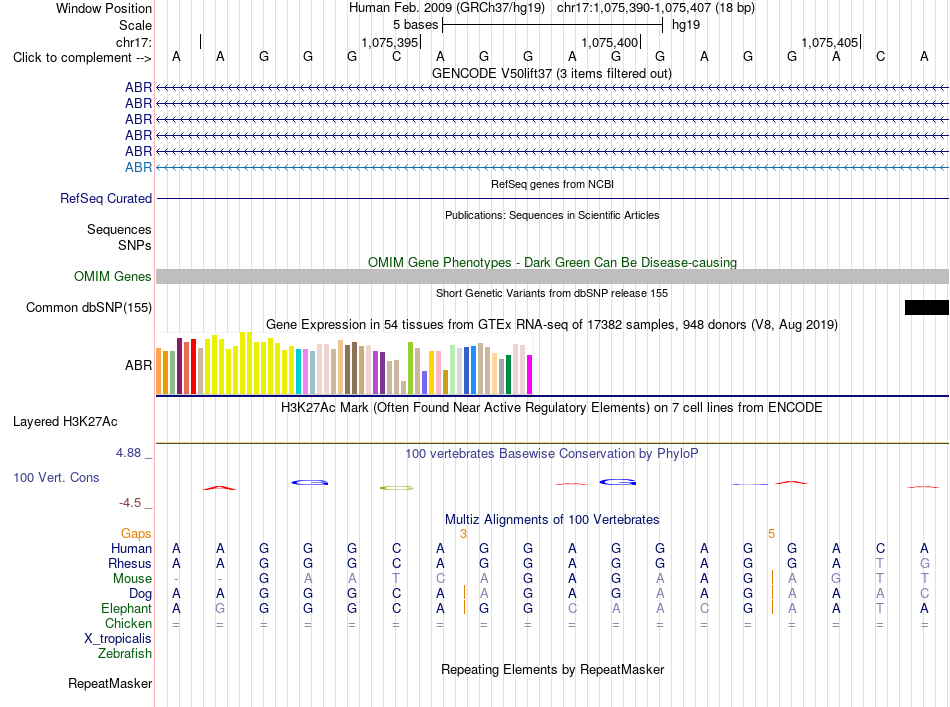Click the light-blue ABR transcript arrow line
950x707 pixels.
(x=552, y=167)
